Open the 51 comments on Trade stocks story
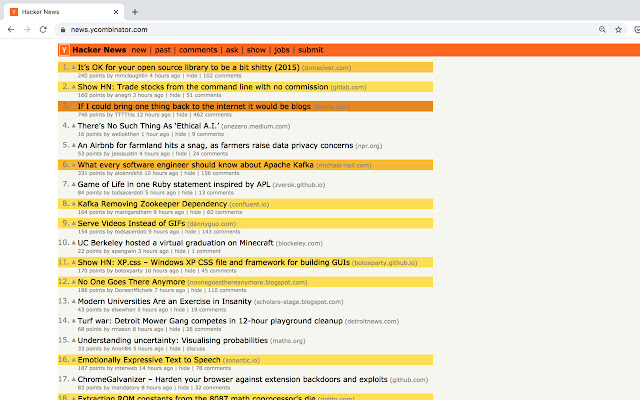The image size is (640, 400). [x=204, y=95]
